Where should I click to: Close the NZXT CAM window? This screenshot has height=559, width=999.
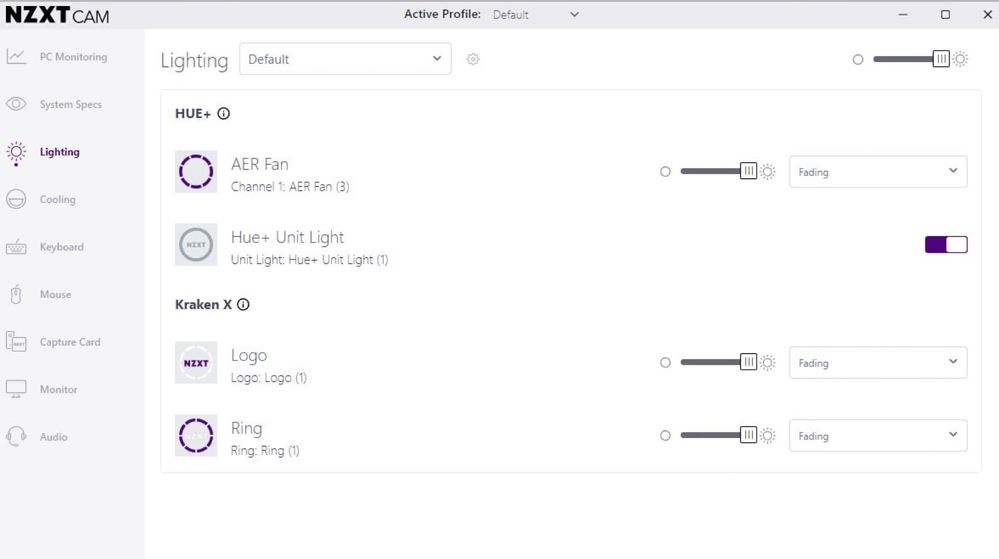point(988,15)
